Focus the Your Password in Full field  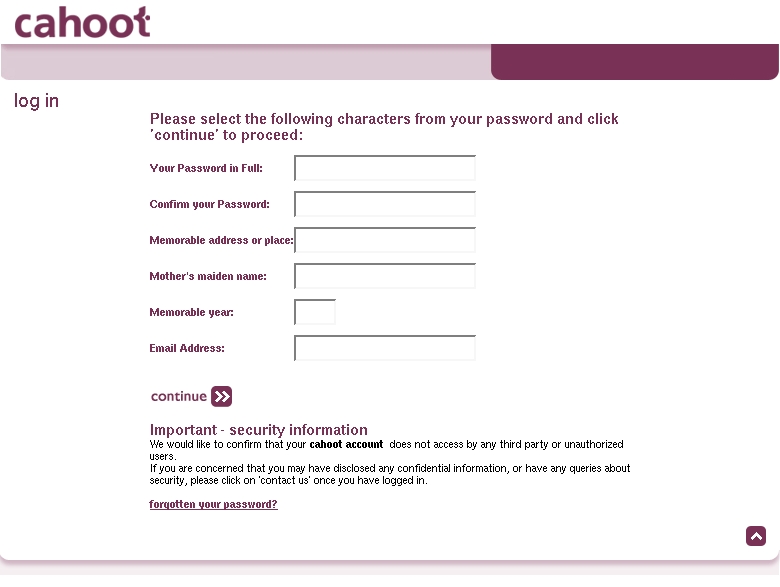point(385,168)
